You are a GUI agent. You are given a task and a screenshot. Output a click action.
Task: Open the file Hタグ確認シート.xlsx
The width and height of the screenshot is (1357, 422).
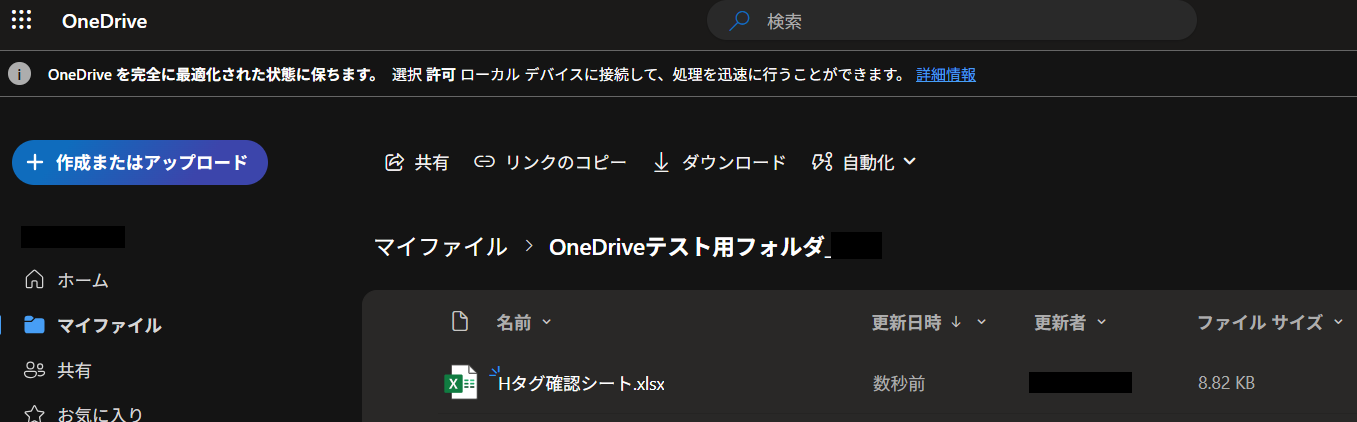(581, 383)
